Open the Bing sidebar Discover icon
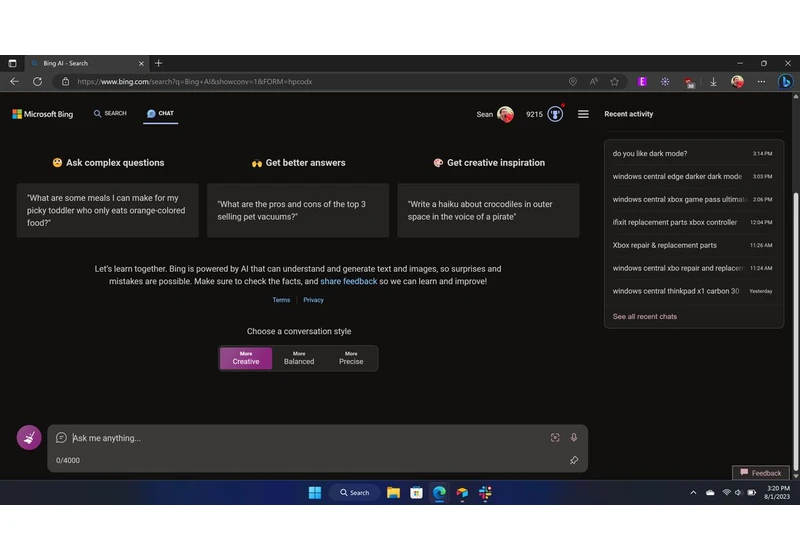 click(x=786, y=82)
